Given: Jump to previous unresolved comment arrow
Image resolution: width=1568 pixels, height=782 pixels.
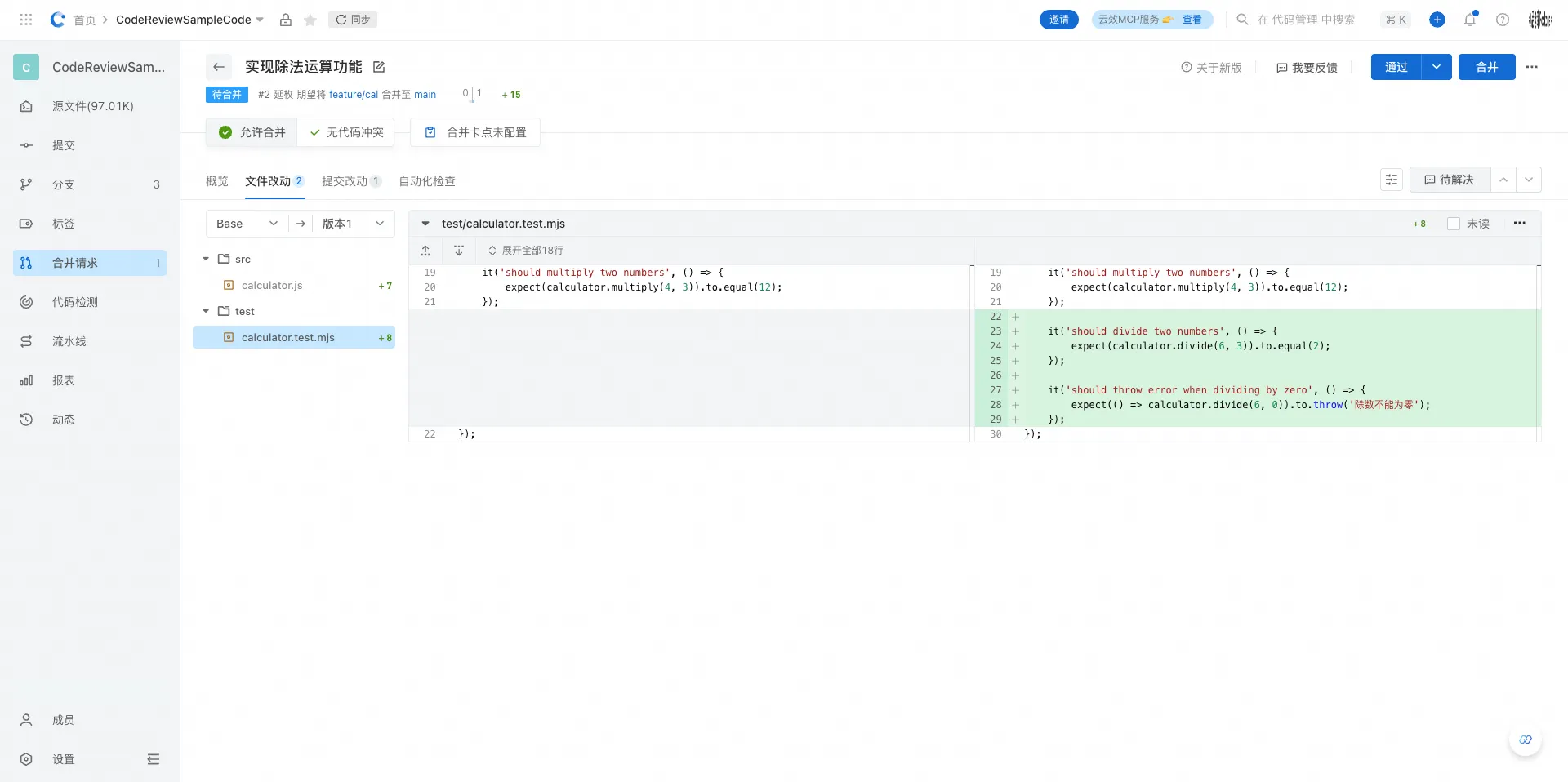Looking at the screenshot, I should coord(1503,180).
